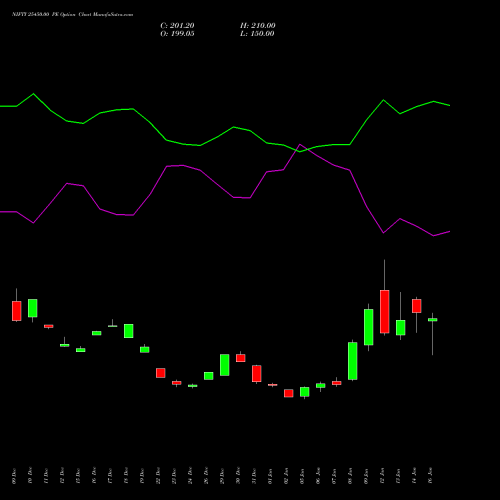Select the high value H: 210.00
The height and width of the screenshot is (500, 500).
pos(258,26)
